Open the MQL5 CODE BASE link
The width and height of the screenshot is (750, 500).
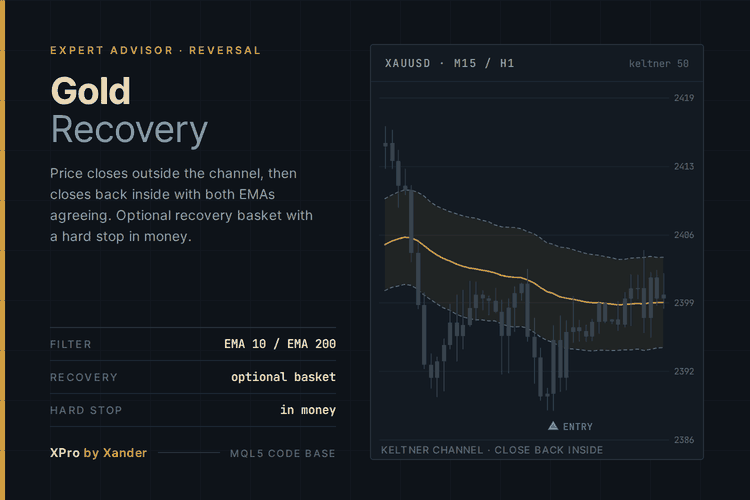(x=282, y=453)
